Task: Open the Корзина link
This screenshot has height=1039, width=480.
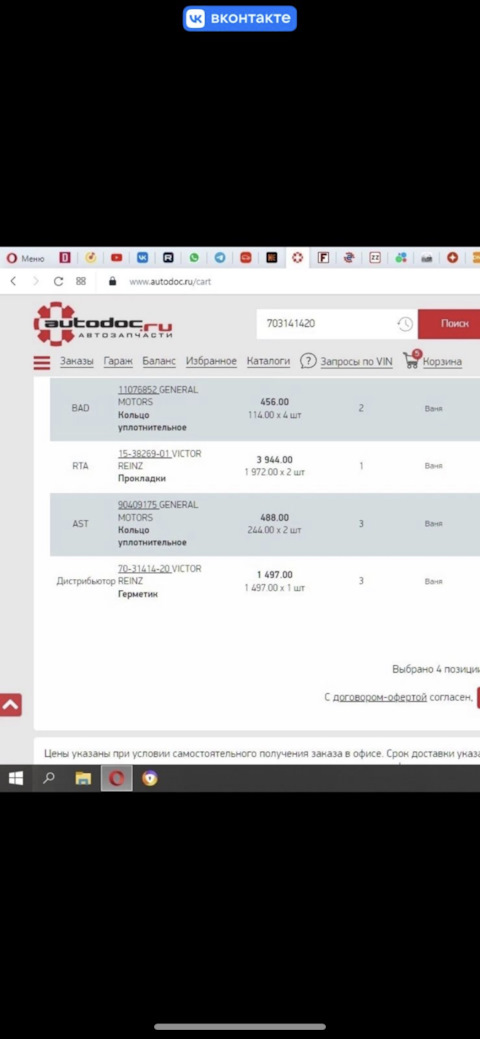Action: click(442, 362)
